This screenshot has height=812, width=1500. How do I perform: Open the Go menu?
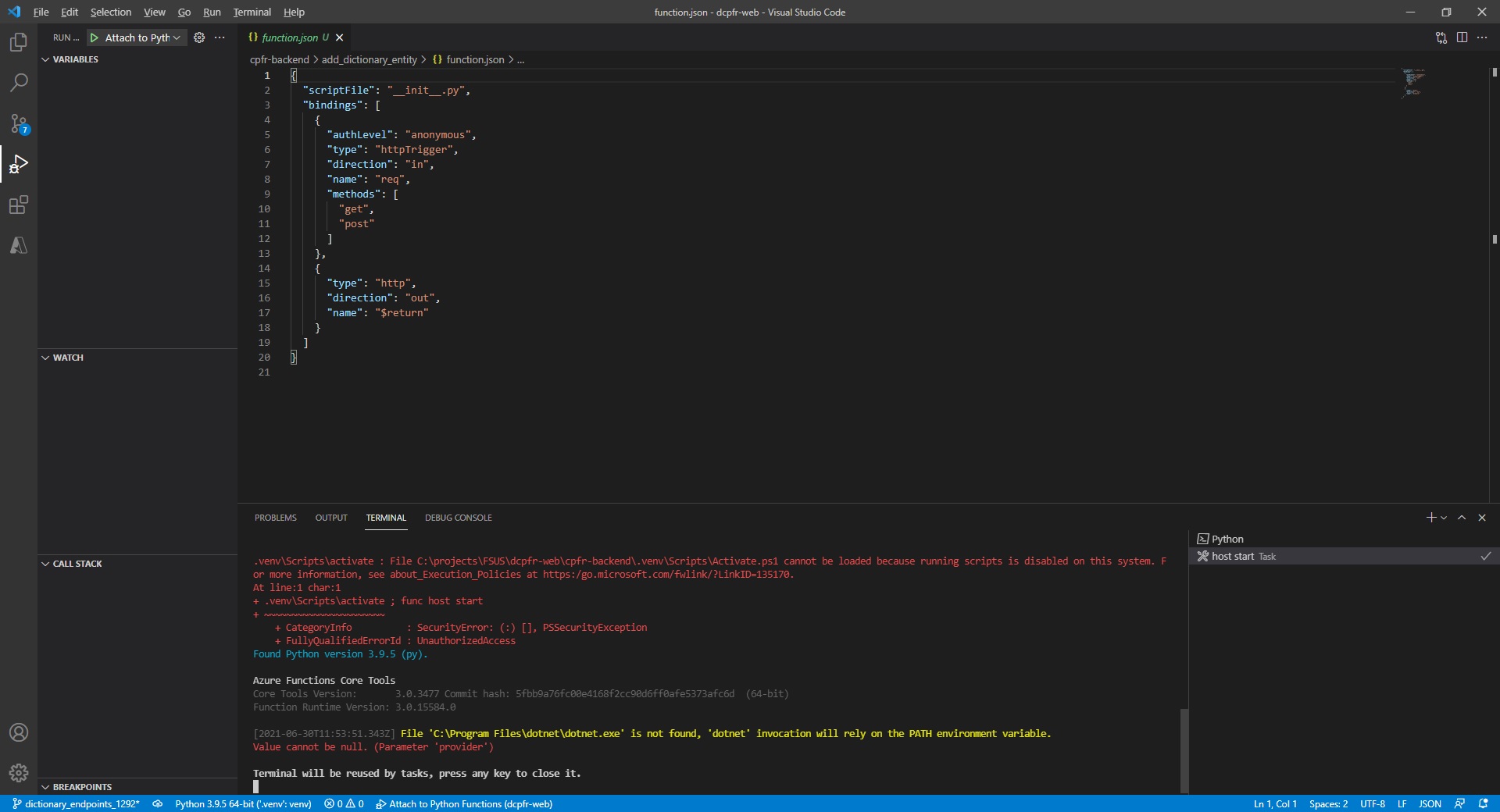pos(184,12)
